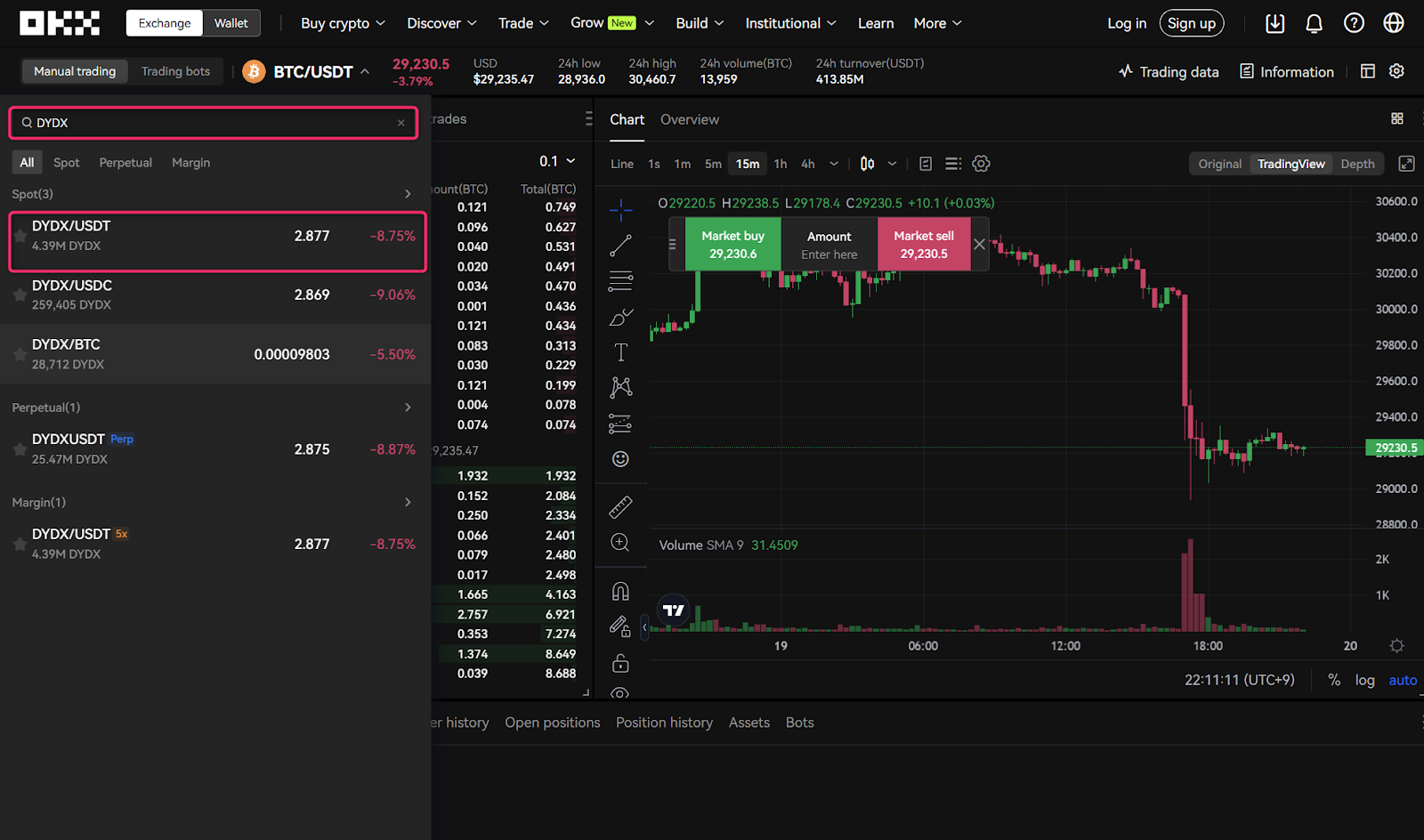Toggle lock all drawings
Viewport: 1424px width, 840px height.
coord(620,663)
